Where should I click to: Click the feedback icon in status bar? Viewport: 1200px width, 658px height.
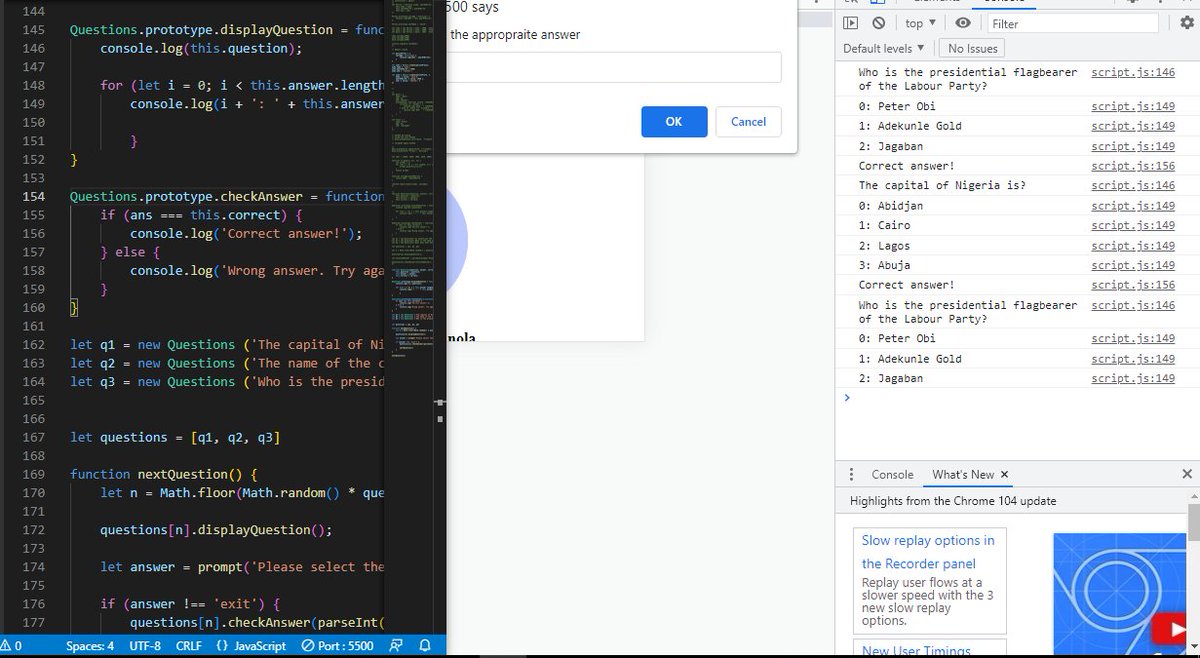(x=396, y=645)
